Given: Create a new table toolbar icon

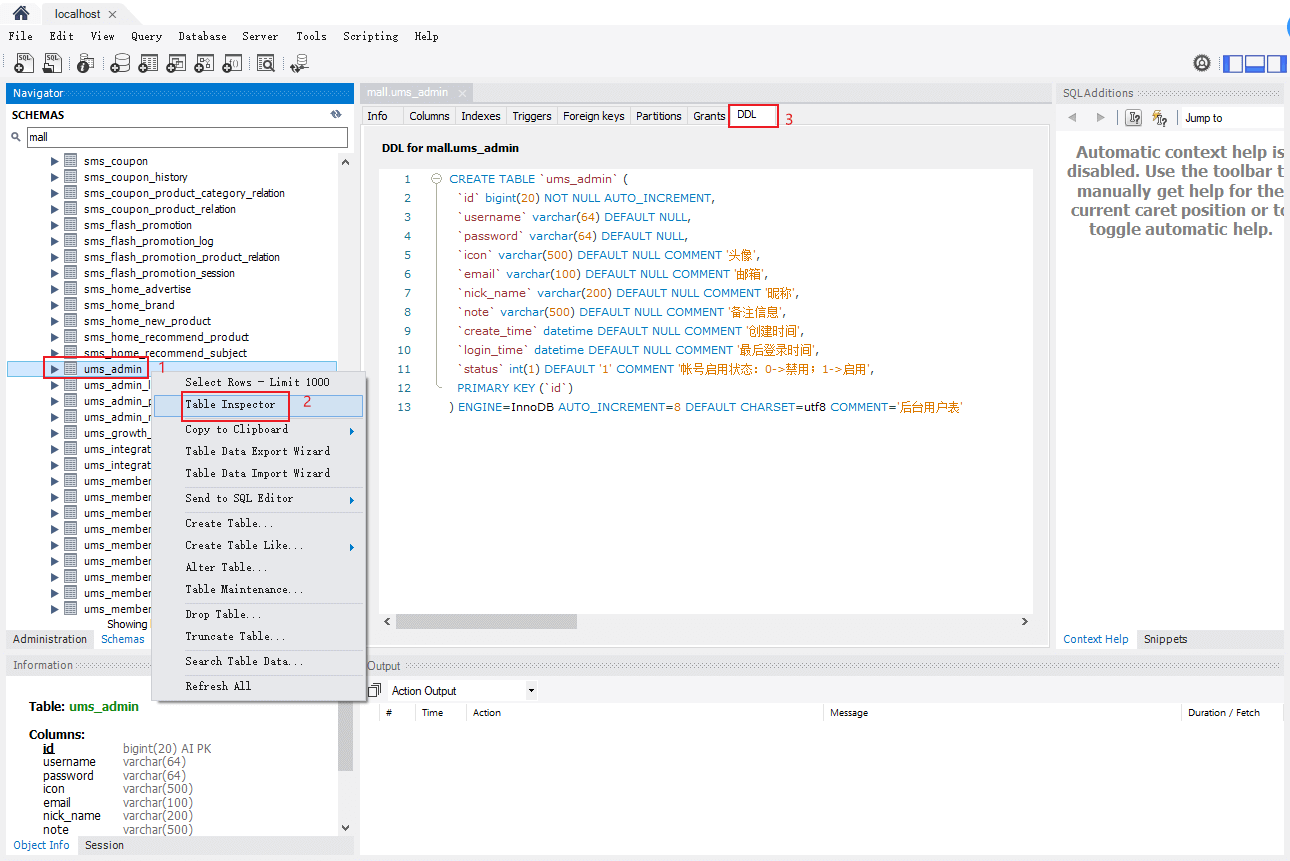Looking at the screenshot, I should (148, 63).
